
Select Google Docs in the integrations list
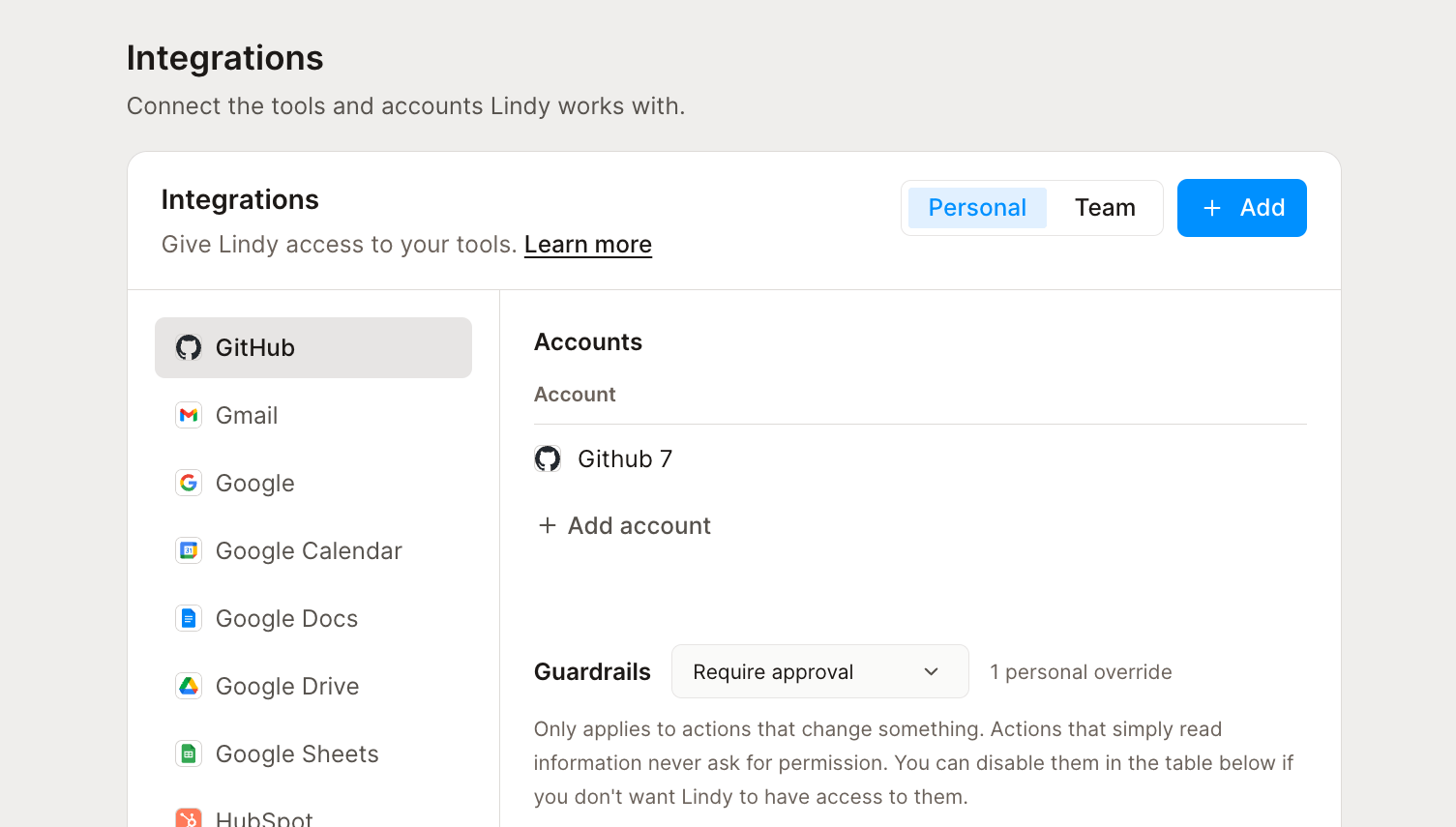pyautogui.click(x=313, y=618)
